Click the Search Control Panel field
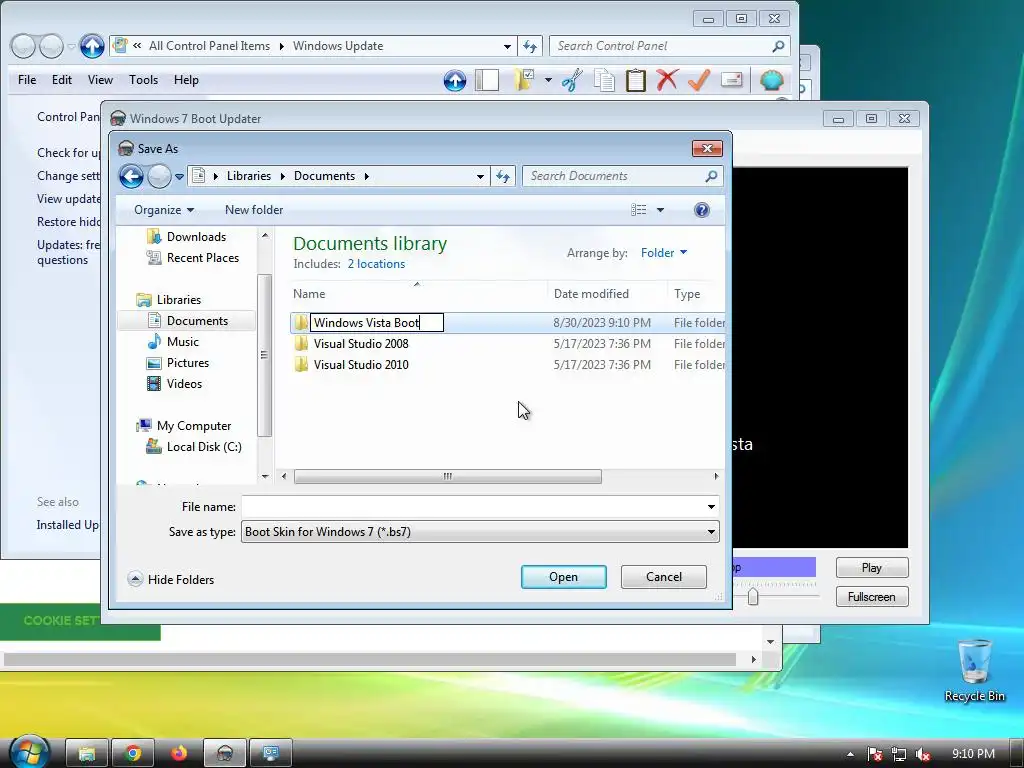Viewport: 1024px width, 768px height. pyautogui.click(x=669, y=46)
